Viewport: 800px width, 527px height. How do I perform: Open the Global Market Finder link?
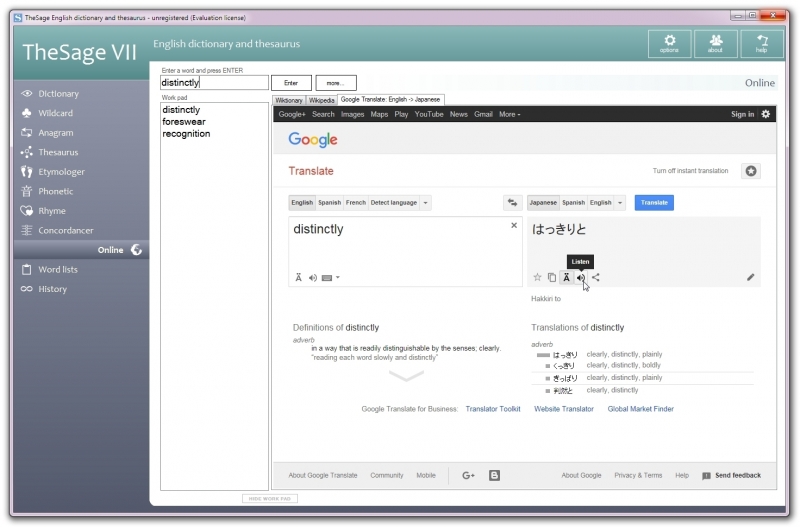click(640, 409)
